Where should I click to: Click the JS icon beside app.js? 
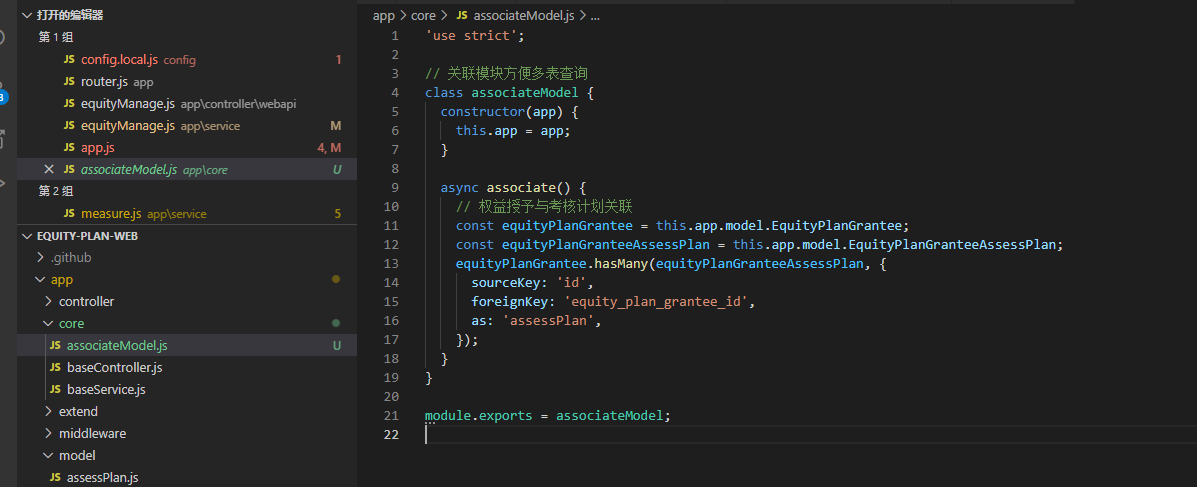tap(69, 147)
